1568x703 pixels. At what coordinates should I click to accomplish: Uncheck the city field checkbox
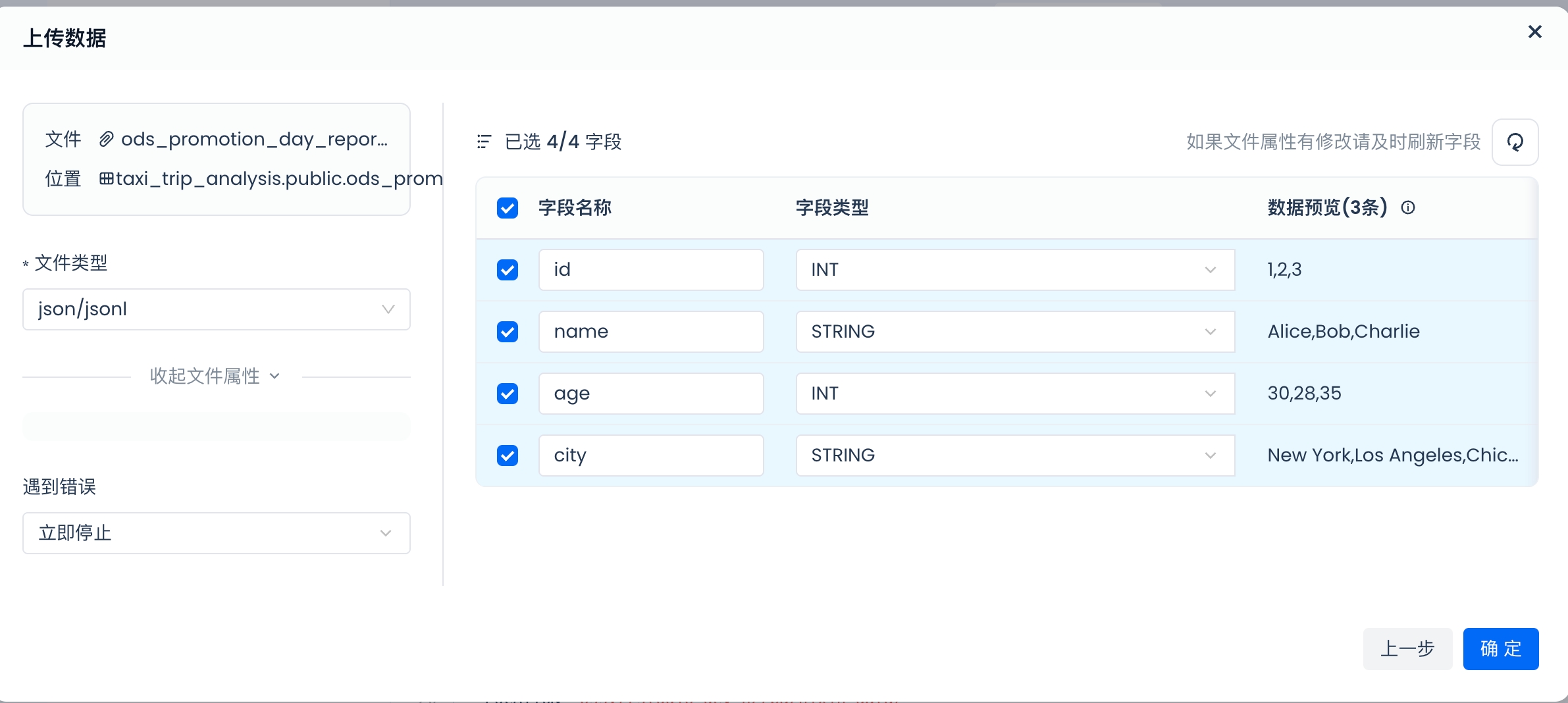[507, 456]
